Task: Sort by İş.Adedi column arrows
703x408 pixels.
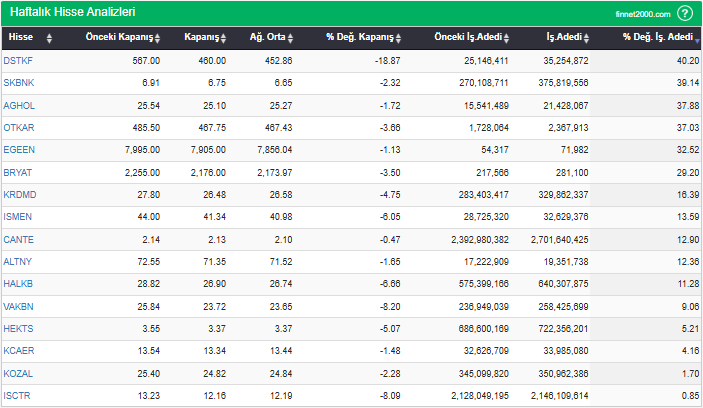Action: click(x=585, y=38)
